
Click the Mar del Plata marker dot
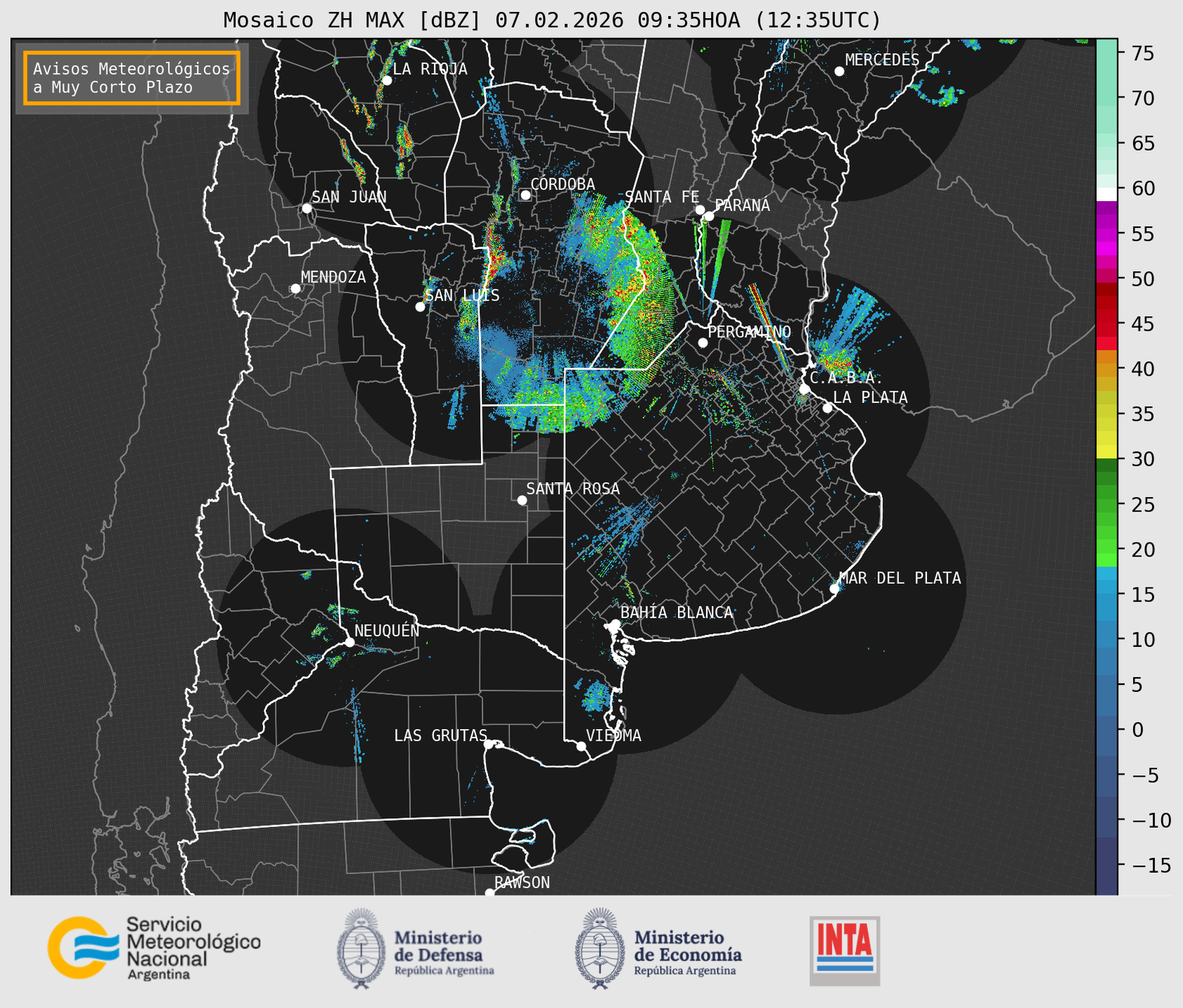834,589
